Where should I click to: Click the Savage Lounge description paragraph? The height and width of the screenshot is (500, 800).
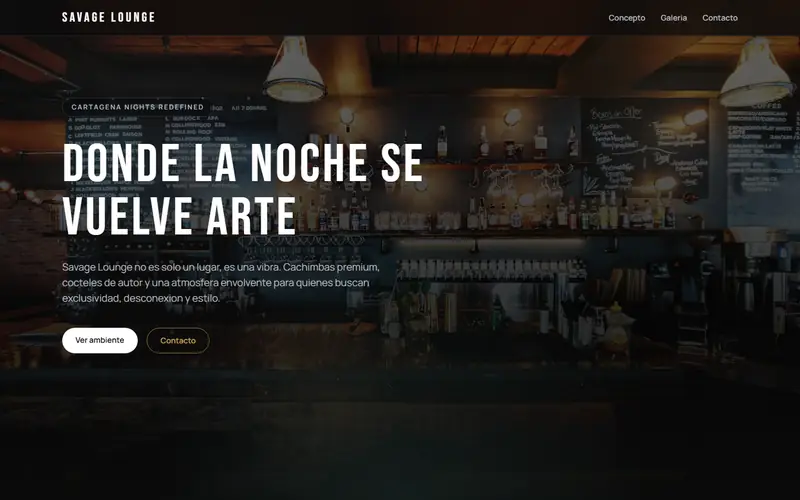click(x=221, y=283)
